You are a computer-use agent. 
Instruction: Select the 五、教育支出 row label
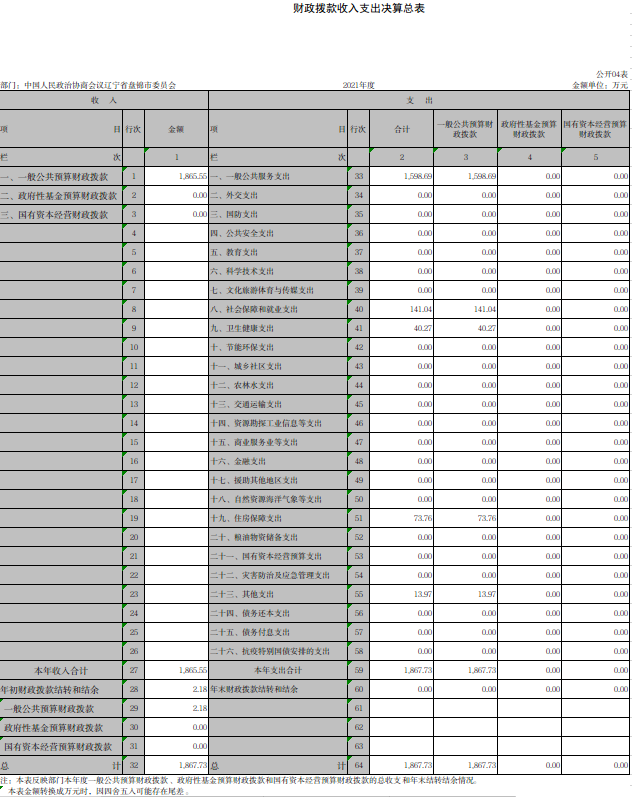(234, 252)
